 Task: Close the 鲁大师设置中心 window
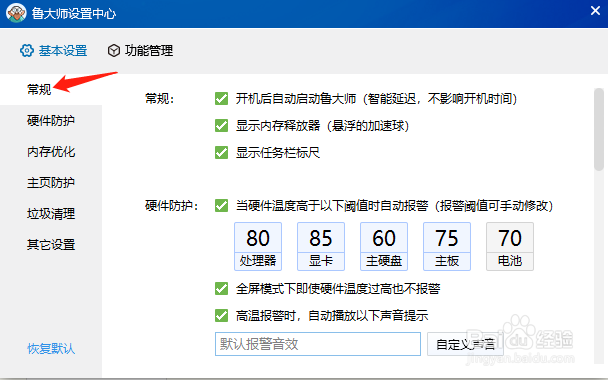click(x=595, y=10)
